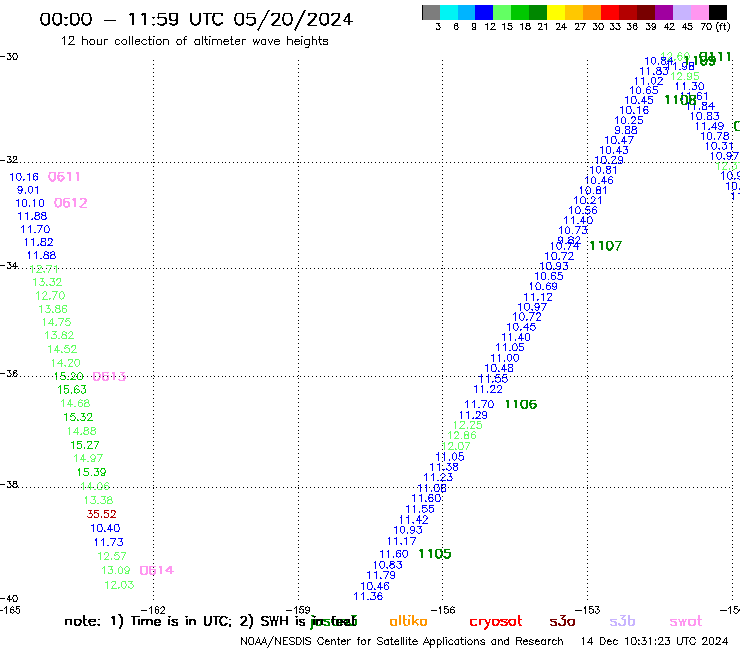Image resolution: width=740 pixels, height=650 pixels.
Task: Click the longitude axis label -159
Action: click(x=298, y=610)
